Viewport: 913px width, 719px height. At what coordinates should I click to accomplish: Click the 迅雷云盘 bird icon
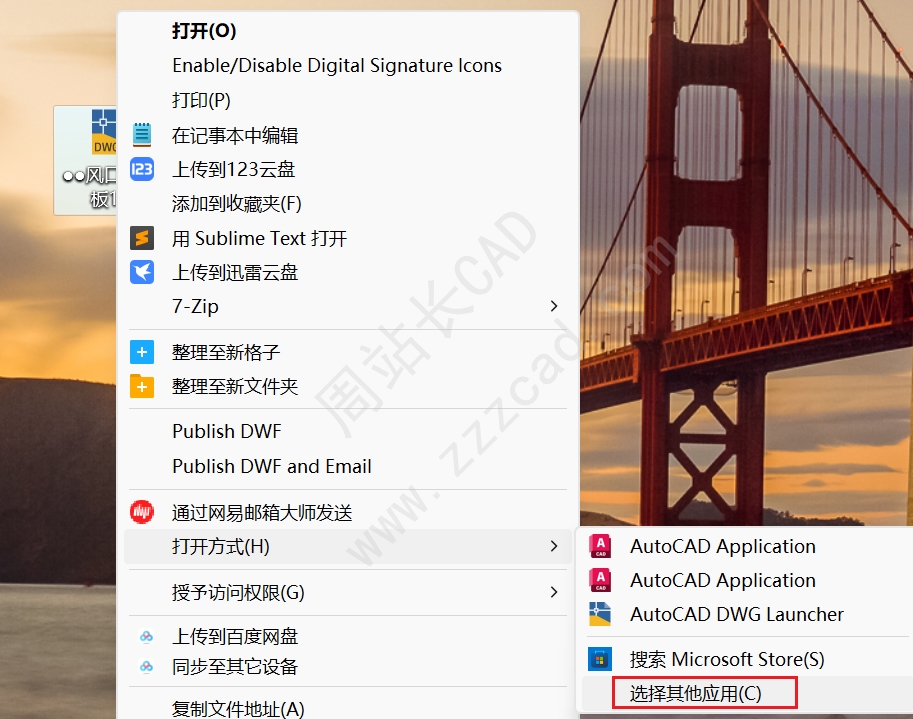(x=142, y=272)
